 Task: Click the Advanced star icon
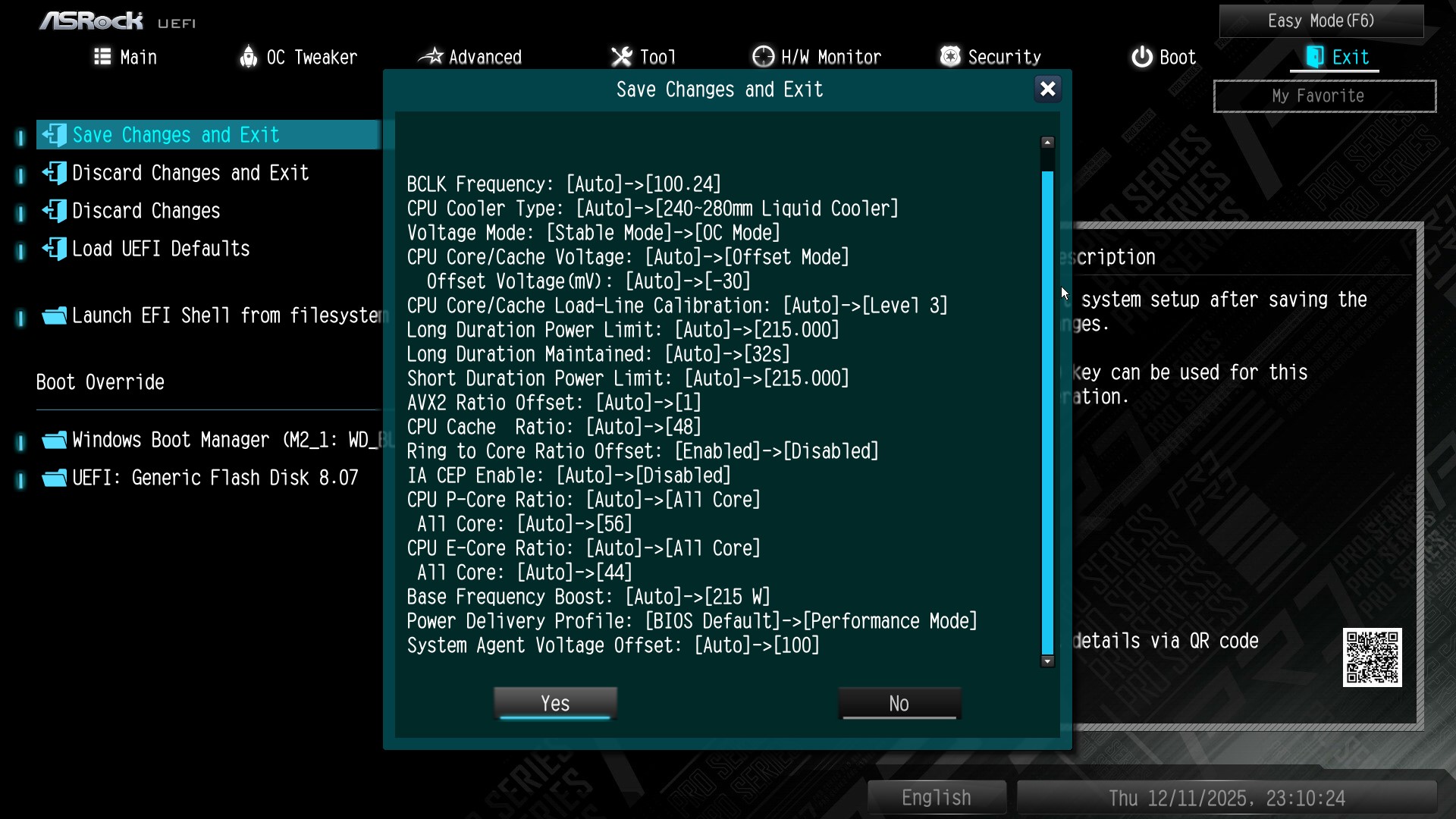pos(431,57)
